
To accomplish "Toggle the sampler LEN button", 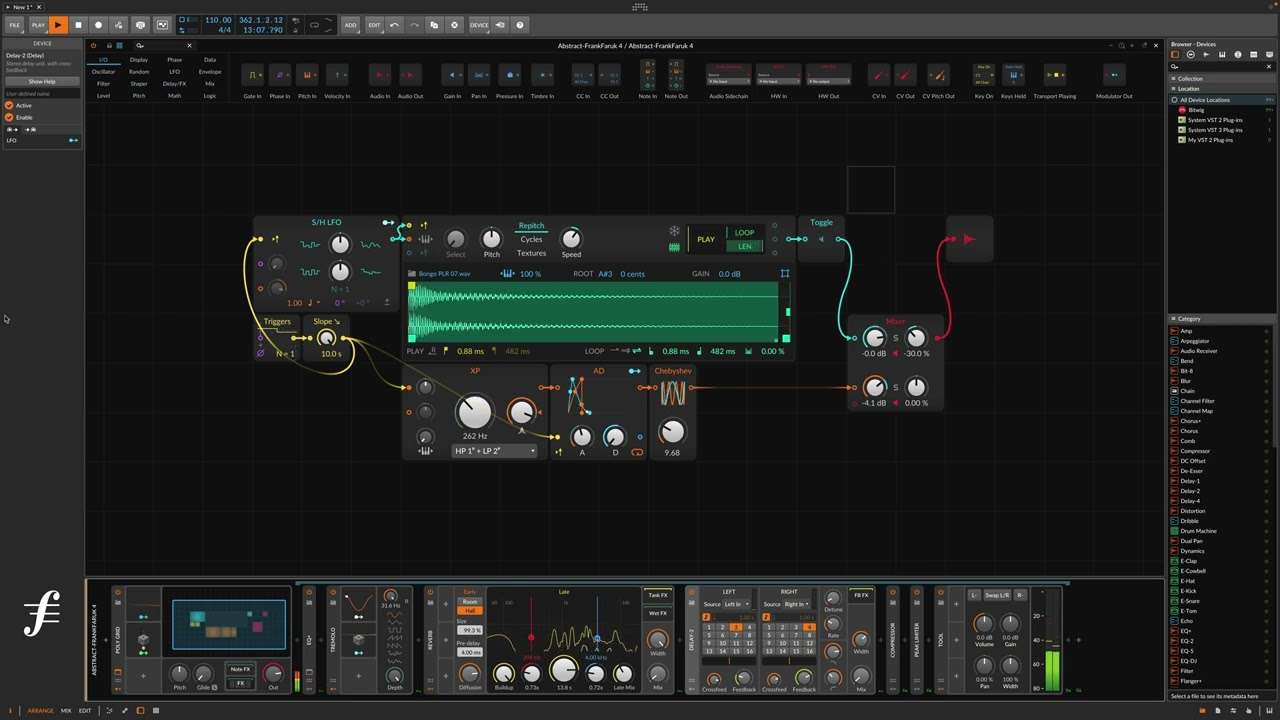I will [x=744, y=246].
